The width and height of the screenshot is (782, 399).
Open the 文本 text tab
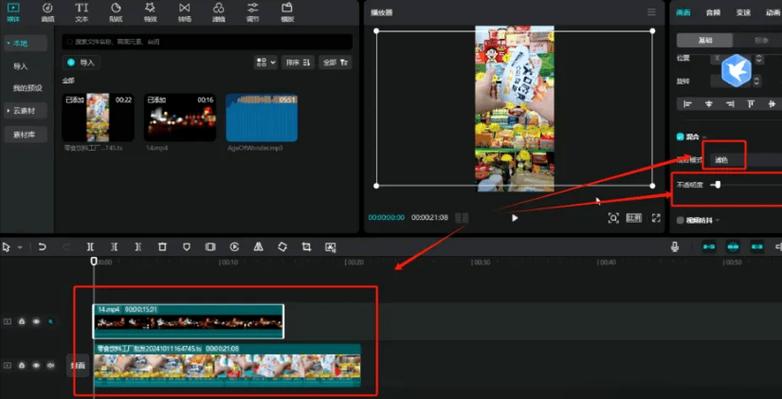pos(81,12)
